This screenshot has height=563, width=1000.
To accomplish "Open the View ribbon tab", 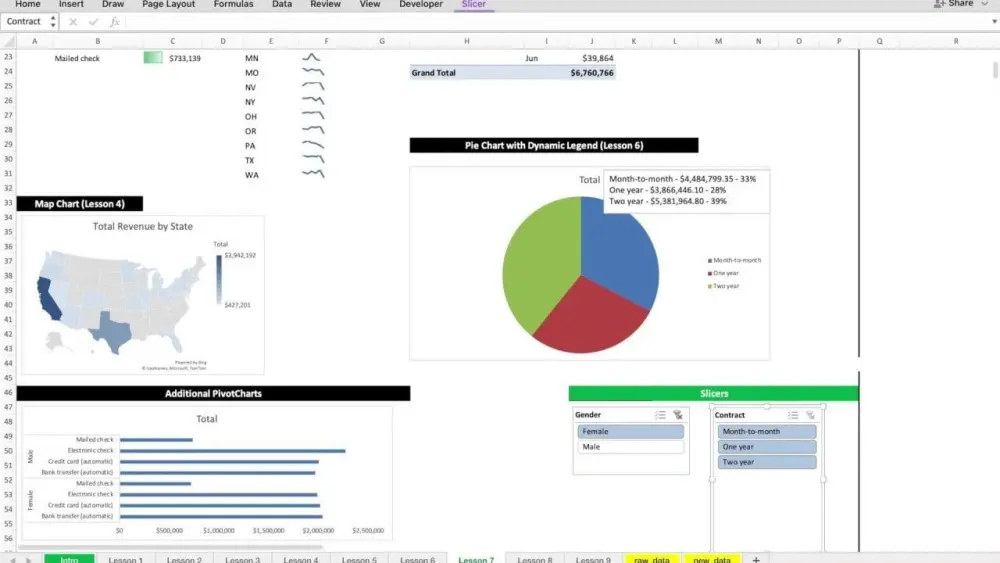I will [x=370, y=4].
